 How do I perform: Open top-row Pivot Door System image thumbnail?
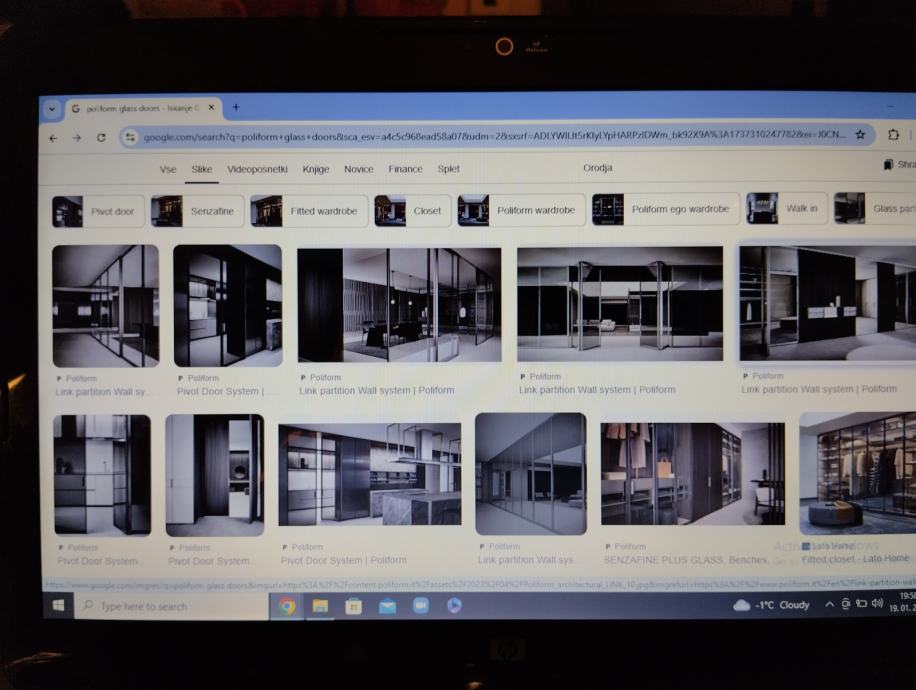(228, 306)
